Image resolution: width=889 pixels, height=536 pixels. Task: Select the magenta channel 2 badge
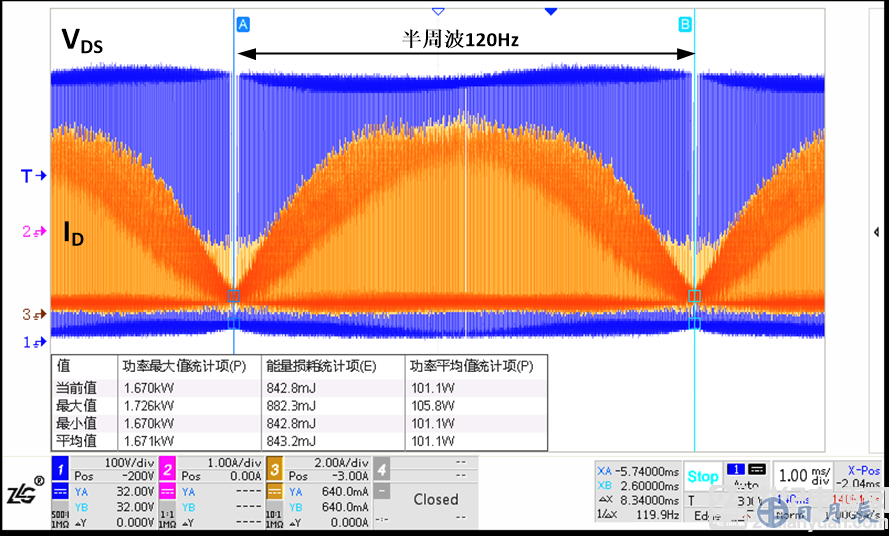click(167, 470)
